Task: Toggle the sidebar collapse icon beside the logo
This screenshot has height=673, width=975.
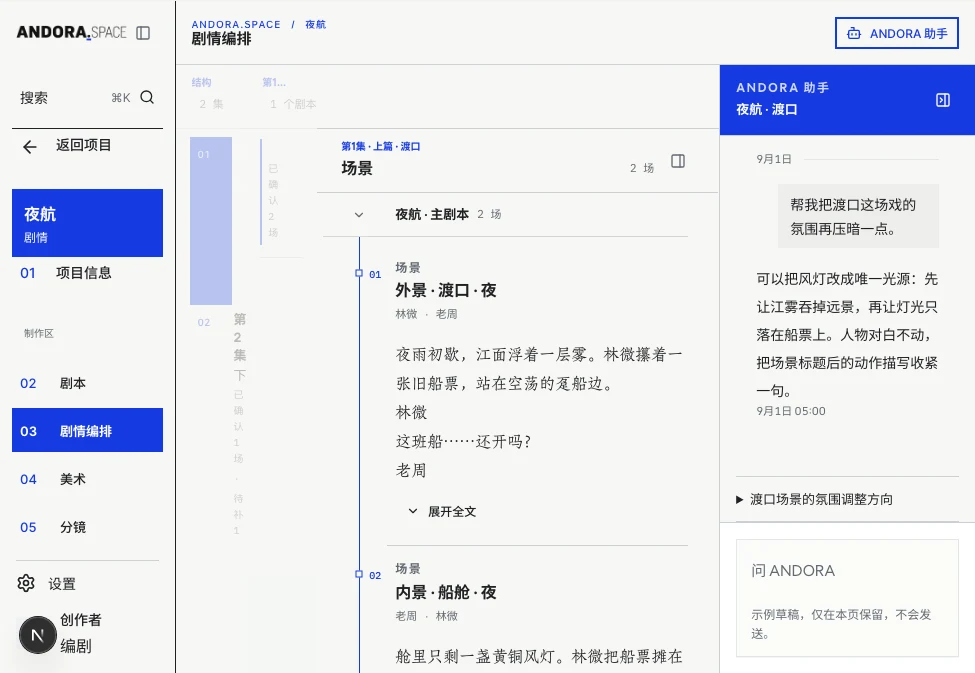Action: click(143, 33)
